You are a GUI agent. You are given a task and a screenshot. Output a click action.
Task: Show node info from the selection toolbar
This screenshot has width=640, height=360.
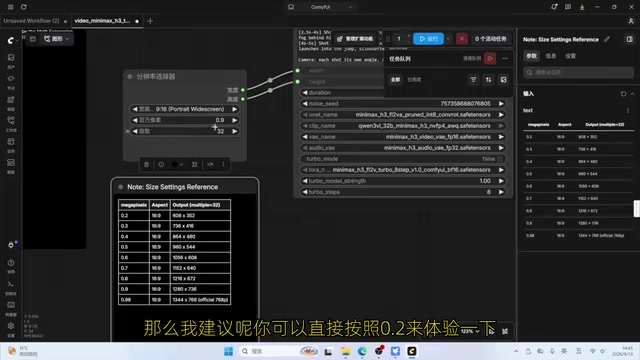click(161, 164)
